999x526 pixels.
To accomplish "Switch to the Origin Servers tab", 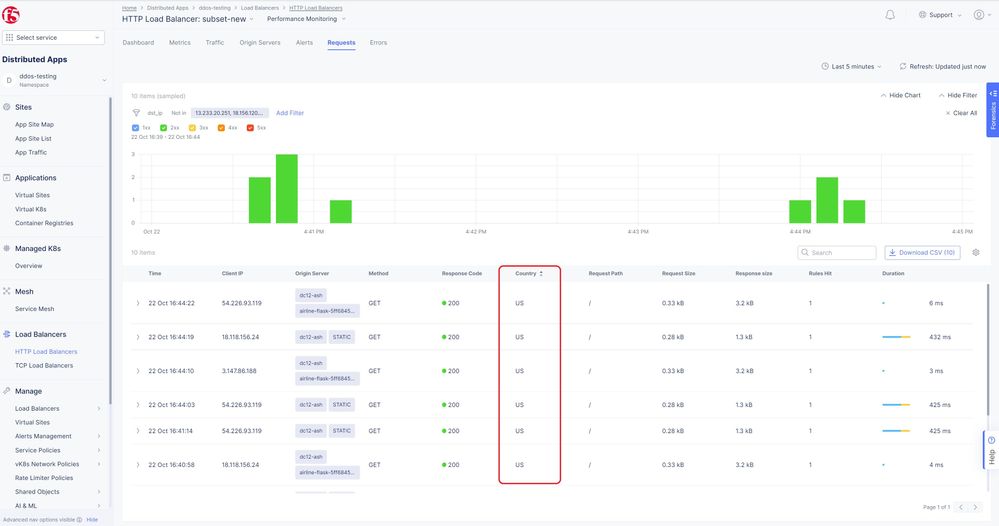I will point(260,43).
